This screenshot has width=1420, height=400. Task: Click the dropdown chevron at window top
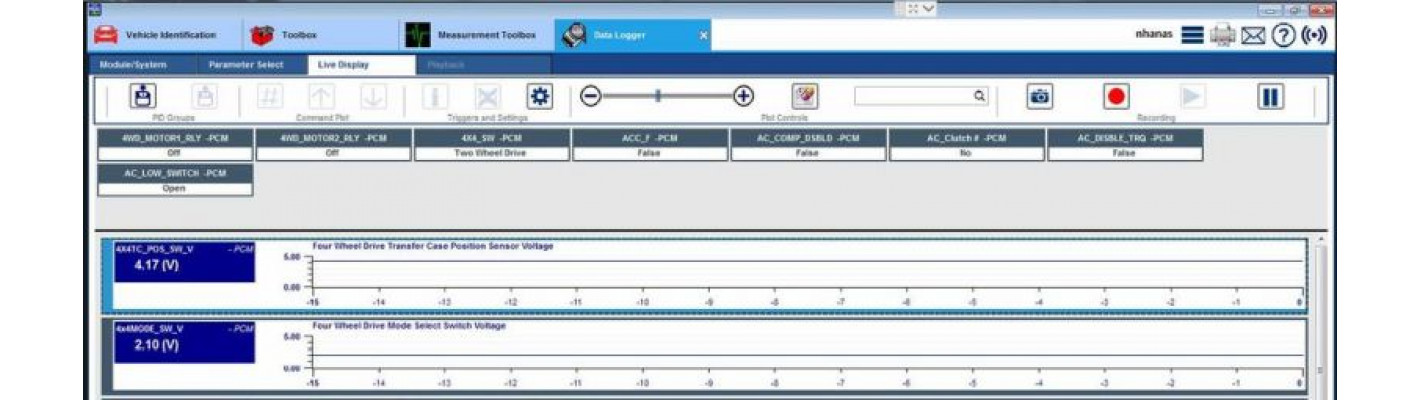click(929, 8)
